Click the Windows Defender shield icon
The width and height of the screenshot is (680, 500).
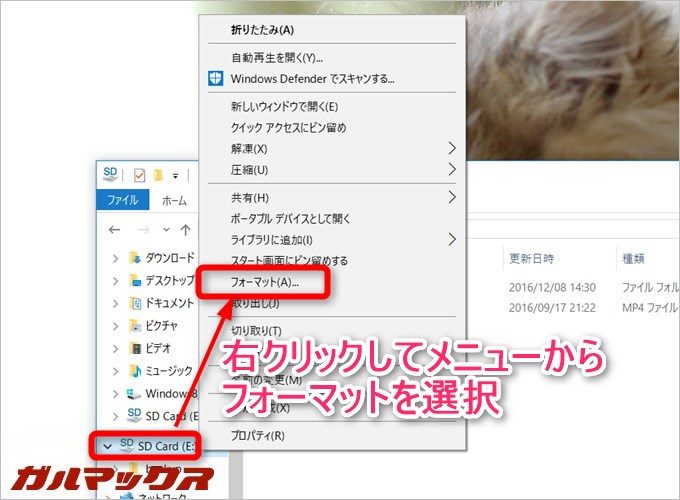[216, 78]
